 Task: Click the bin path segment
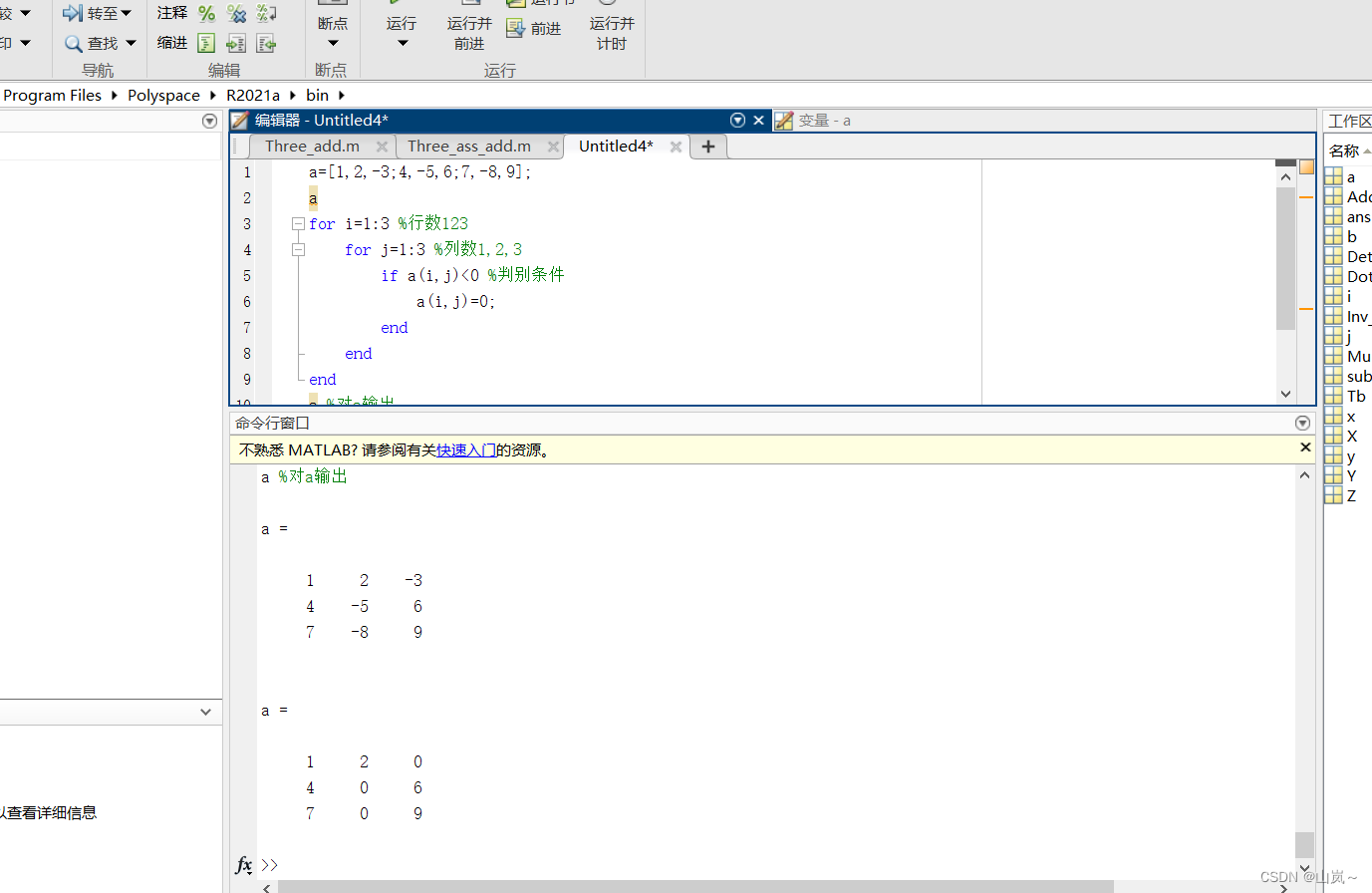tap(317, 95)
